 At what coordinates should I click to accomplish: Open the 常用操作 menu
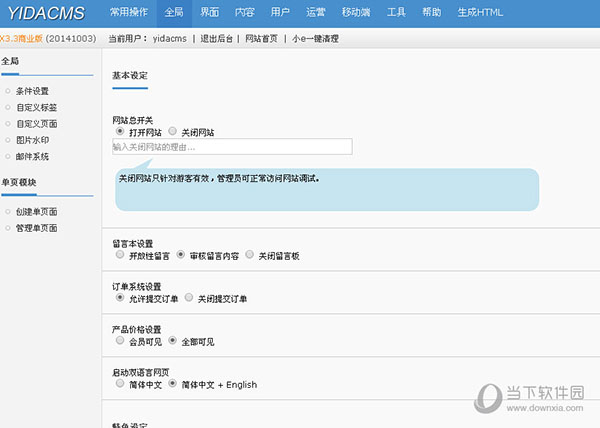coord(129,12)
